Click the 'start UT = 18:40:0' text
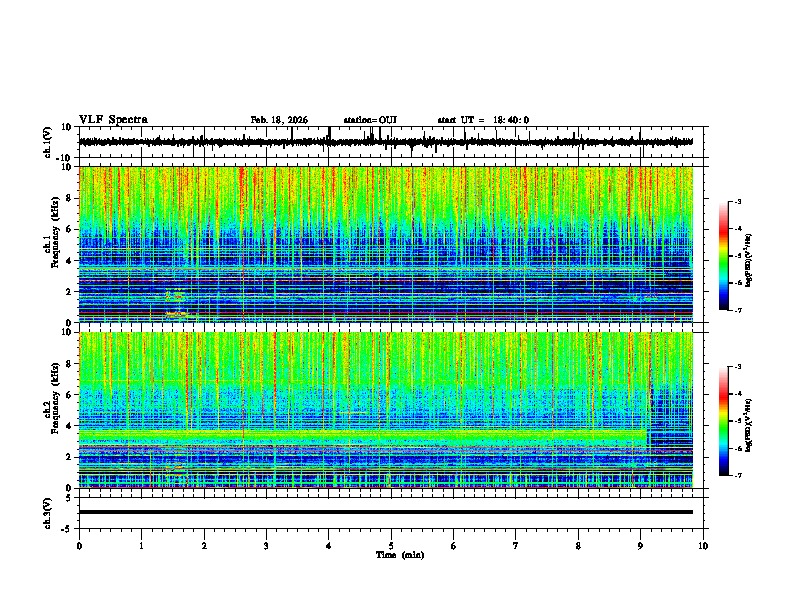This screenshot has width=792, height=612. 483,120
